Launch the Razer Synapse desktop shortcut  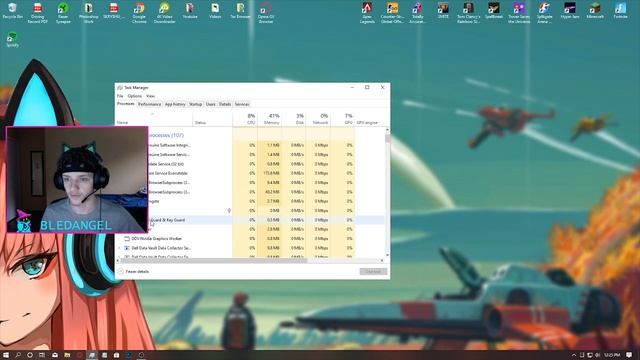coord(63,12)
